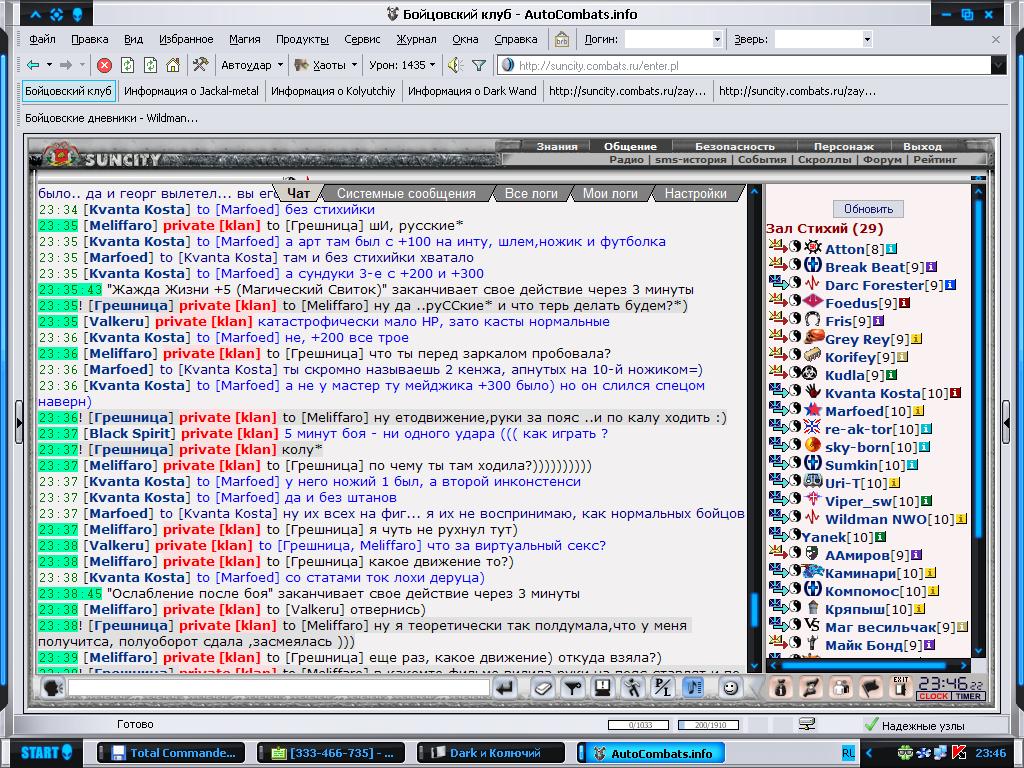
Task: Click the black flag icon
Action: (871, 688)
